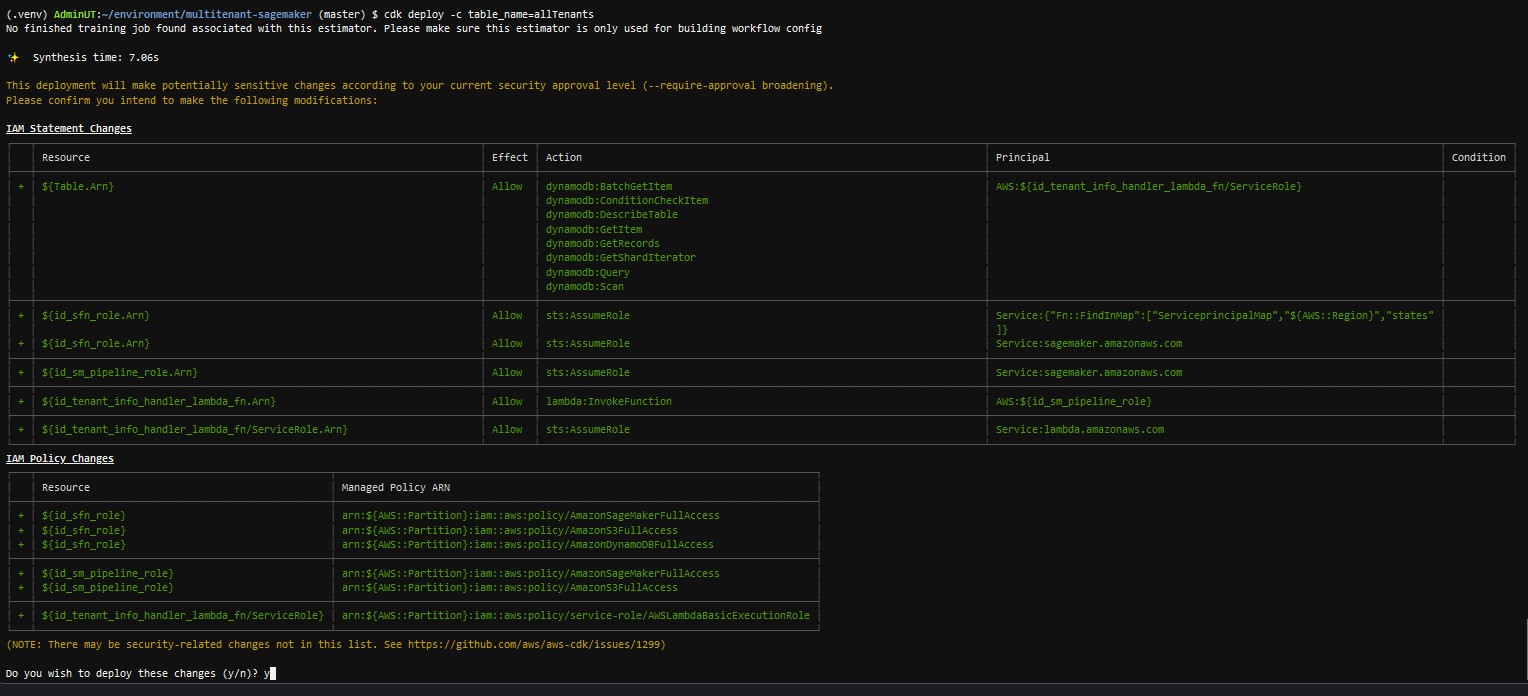Click the AWS:${id_tenant_info_handler_lambda_fn/ServiceRole} principal
This screenshot has width=1528, height=696.
(x=1149, y=187)
